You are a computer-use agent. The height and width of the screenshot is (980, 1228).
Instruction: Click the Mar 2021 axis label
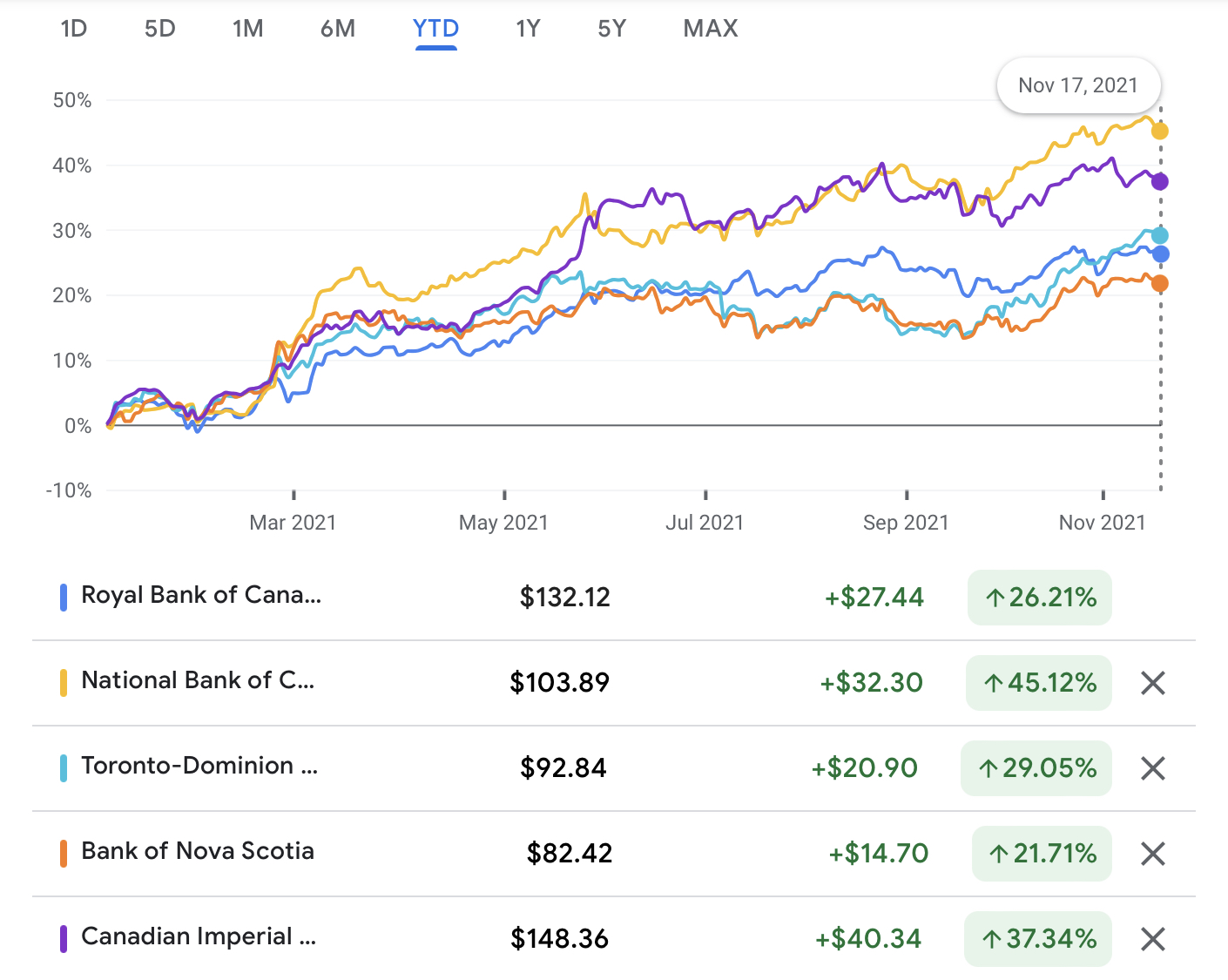point(293,523)
